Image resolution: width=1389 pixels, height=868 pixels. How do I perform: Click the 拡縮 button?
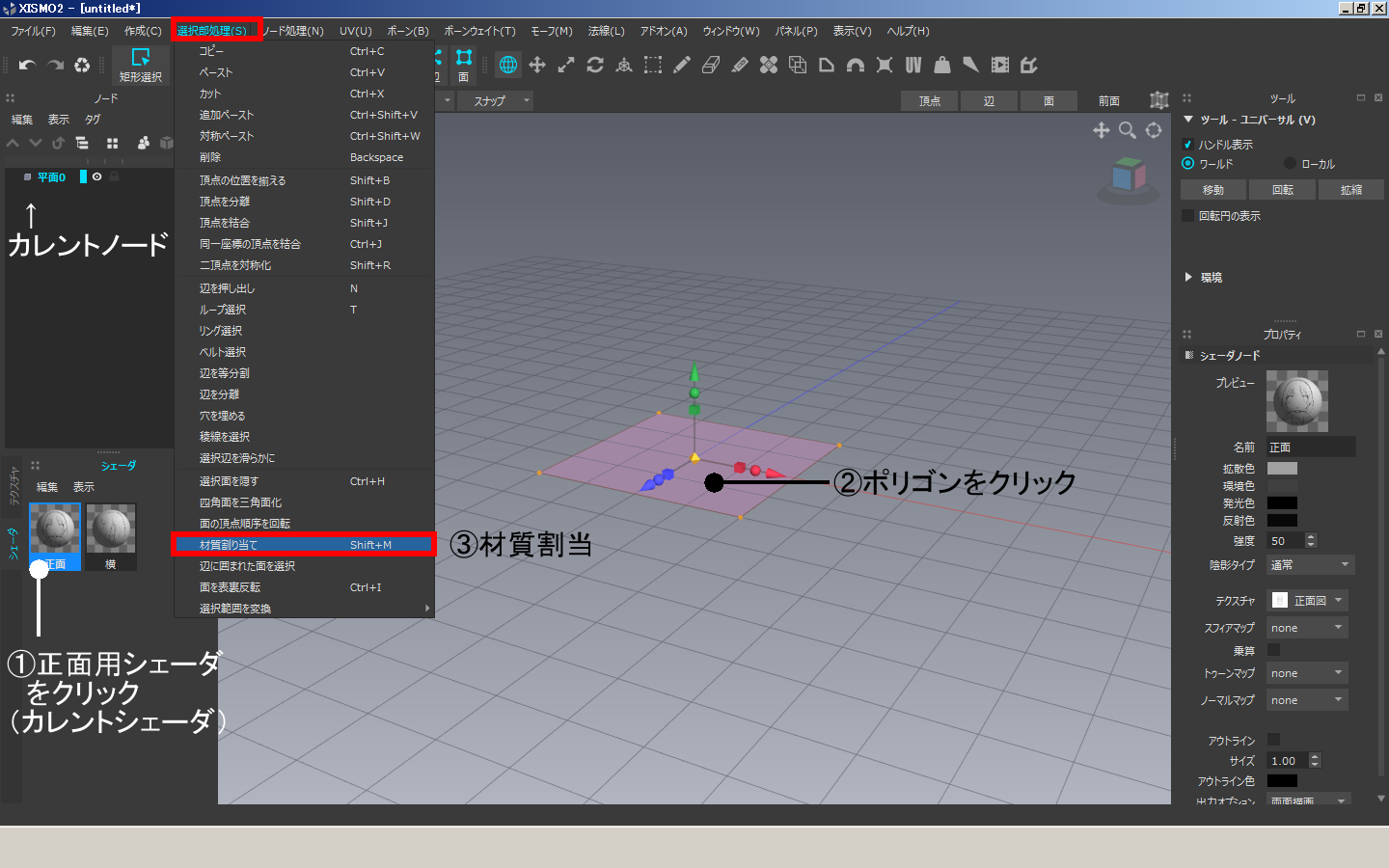click(1351, 190)
